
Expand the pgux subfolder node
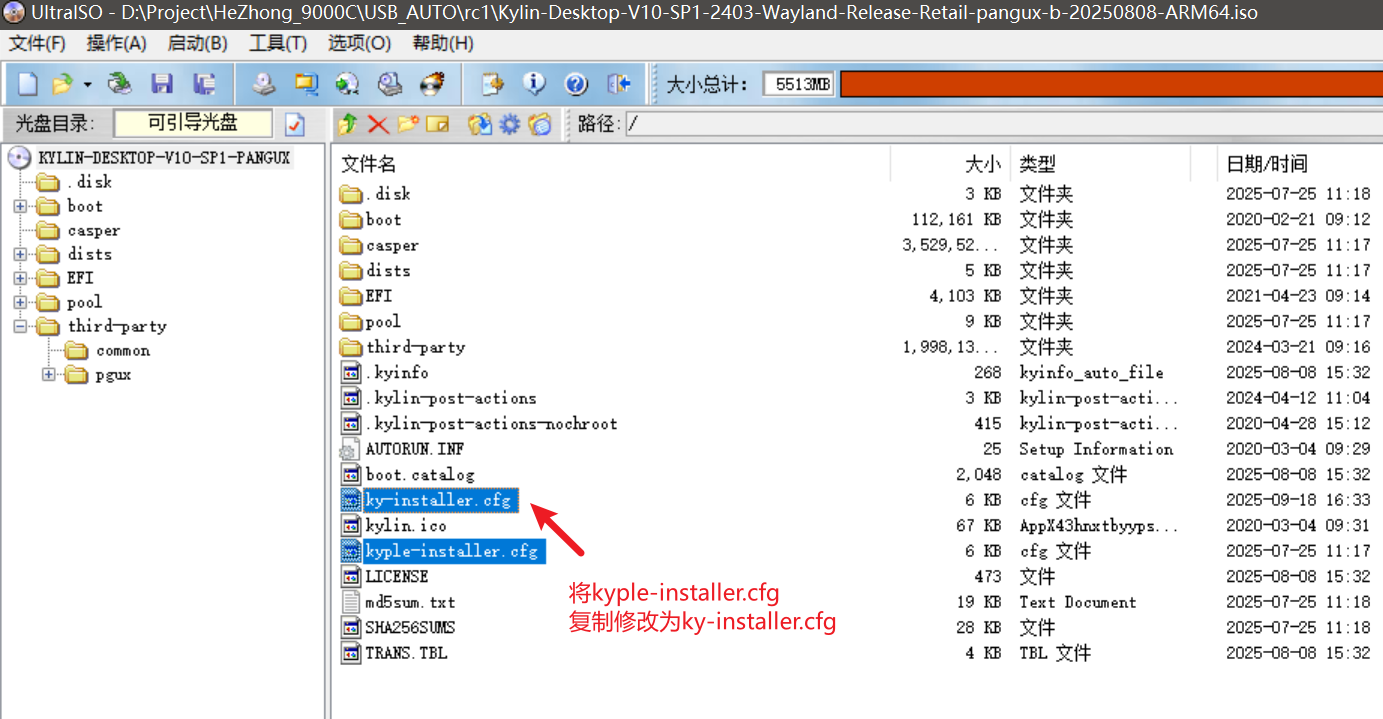[49, 375]
